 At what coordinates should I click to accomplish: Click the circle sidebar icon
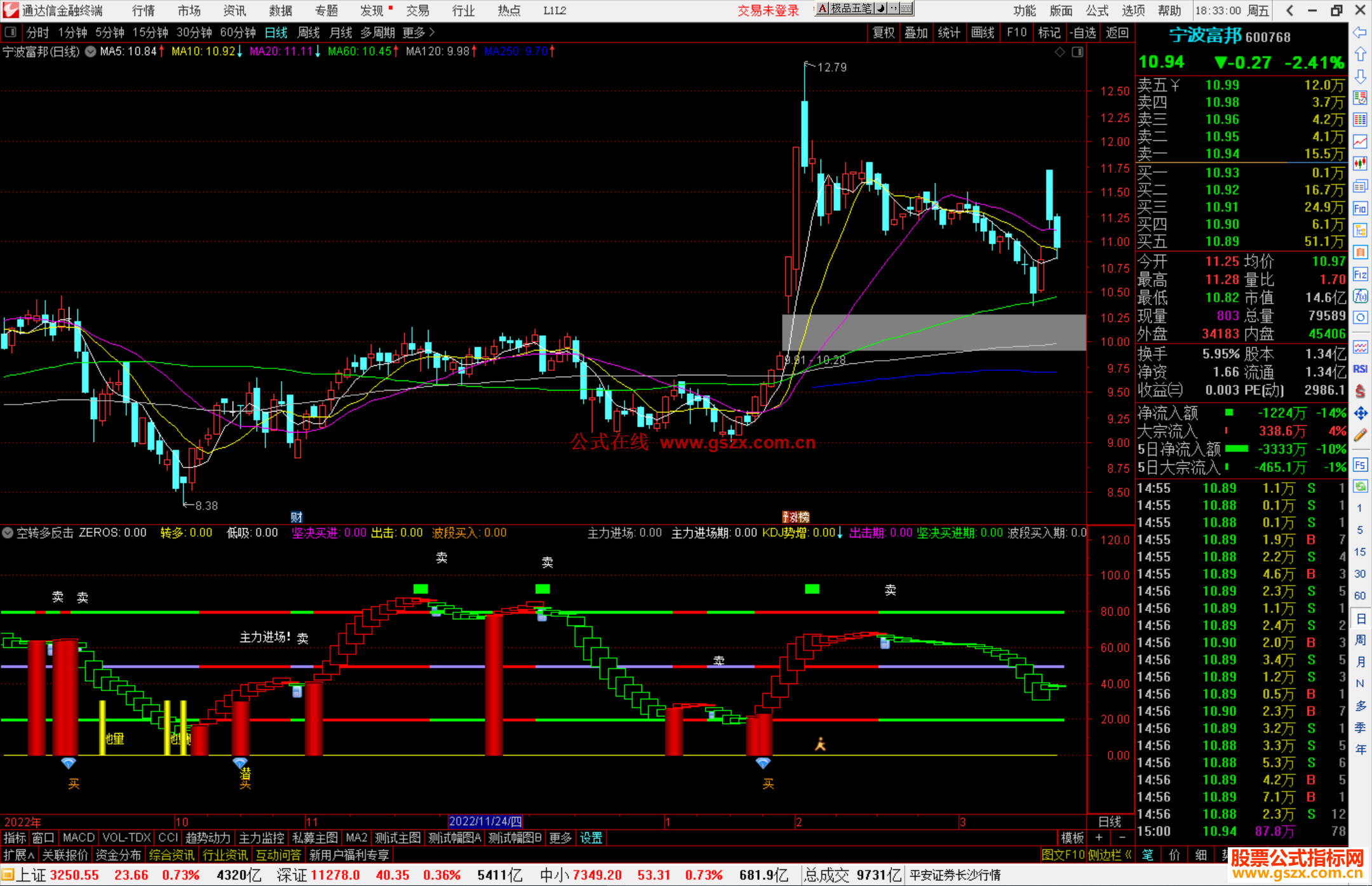[x=1360, y=318]
